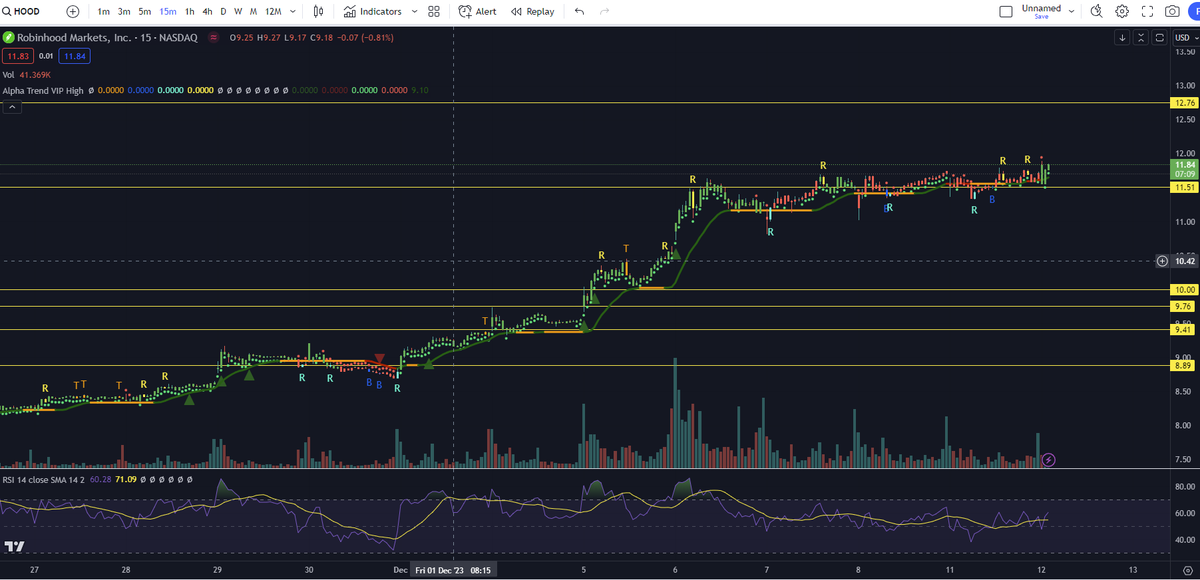
Task: Enter fullscreen mode
Action: click(1147, 11)
